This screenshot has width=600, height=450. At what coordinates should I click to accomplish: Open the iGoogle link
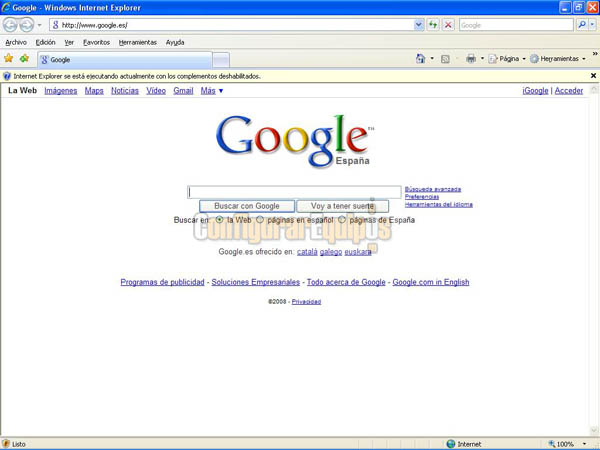coord(535,91)
